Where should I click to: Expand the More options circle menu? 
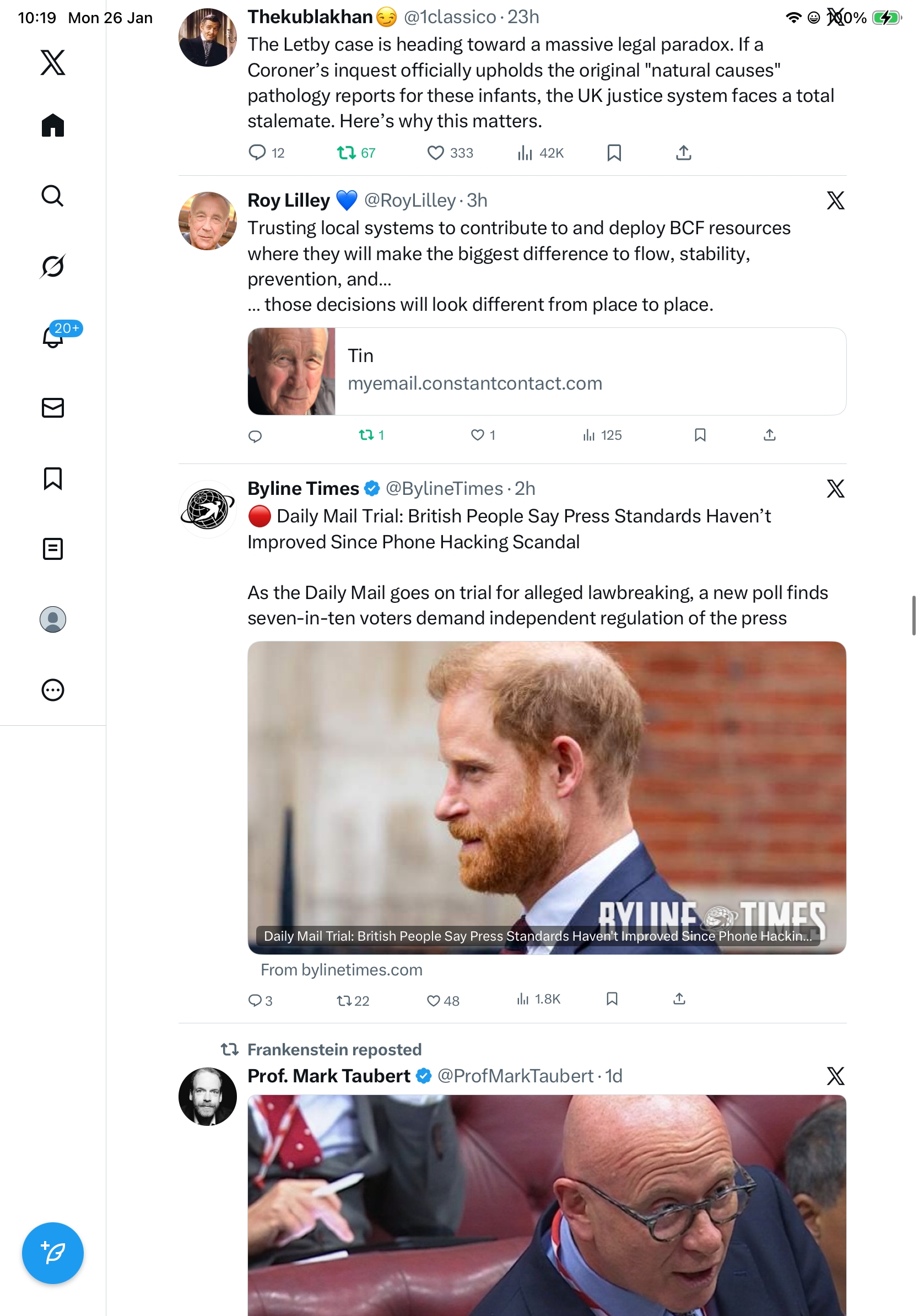pyautogui.click(x=53, y=689)
